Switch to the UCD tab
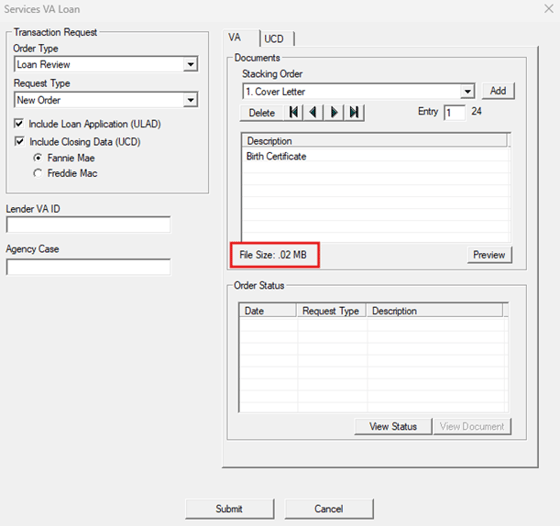Viewport: 560px width, 526px height. [276, 39]
